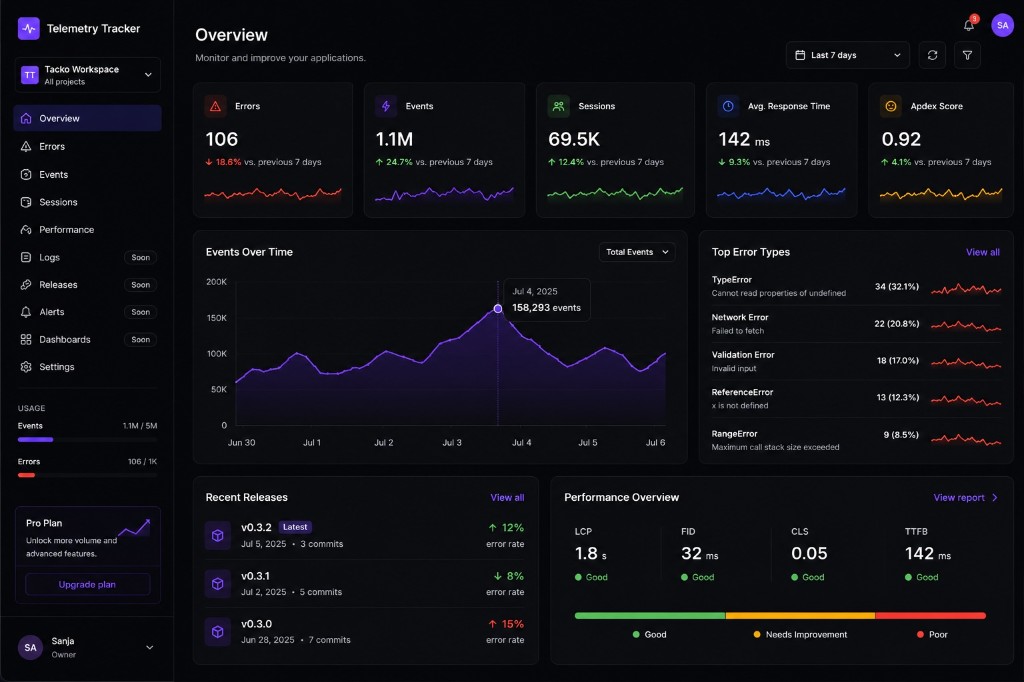Click the TT workspace badge icon
This screenshot has width=1024, height=682.
[30, 75]
